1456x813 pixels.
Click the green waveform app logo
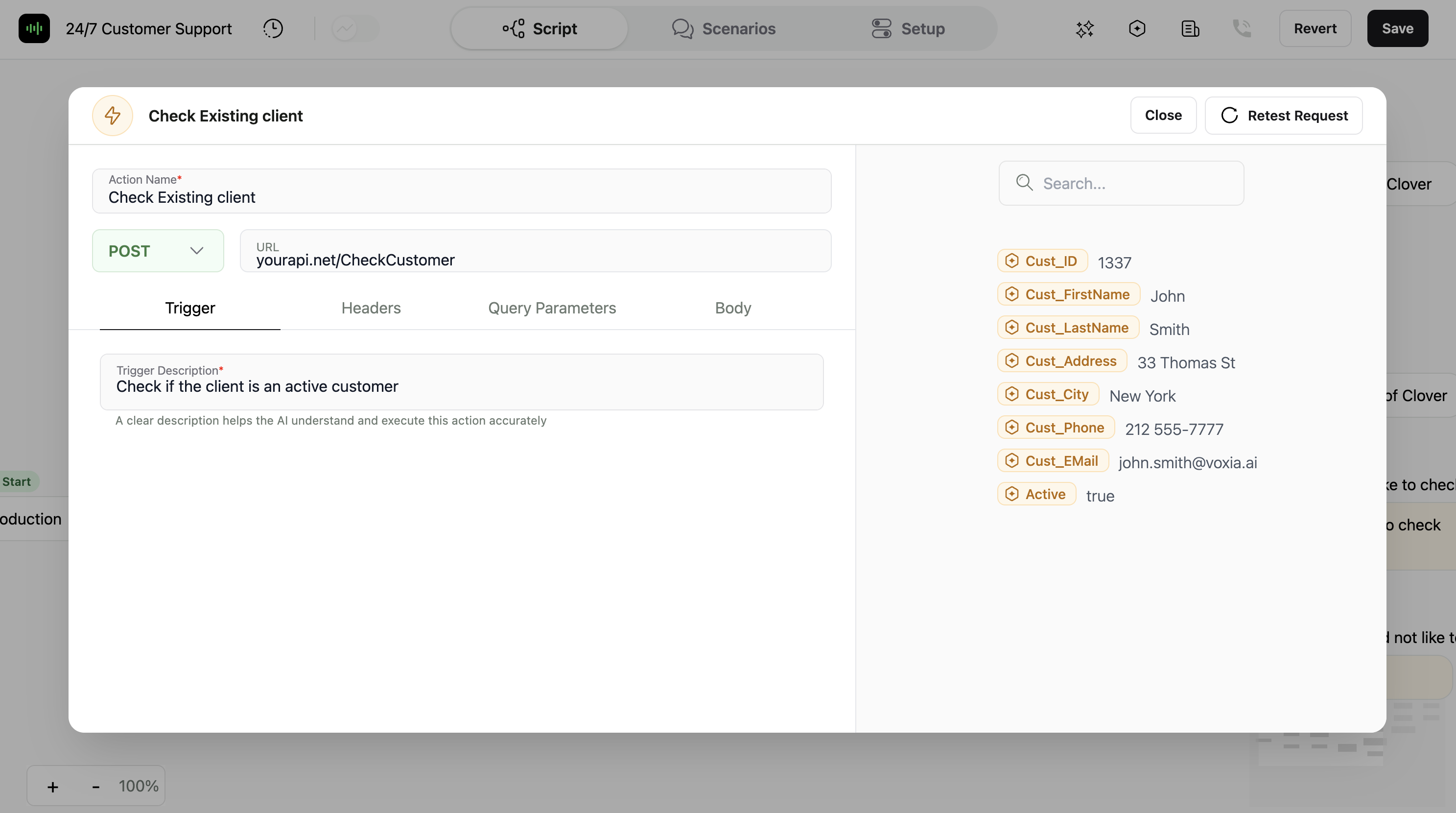point(34,28)
